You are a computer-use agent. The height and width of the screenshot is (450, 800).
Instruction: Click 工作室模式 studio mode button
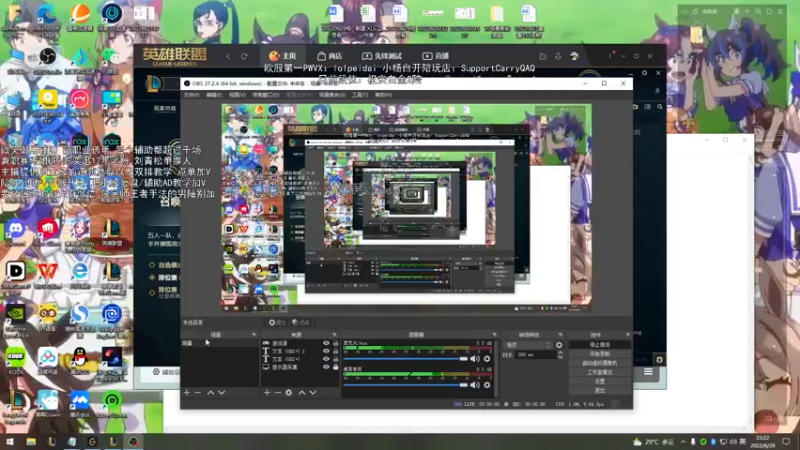(599, 372)
